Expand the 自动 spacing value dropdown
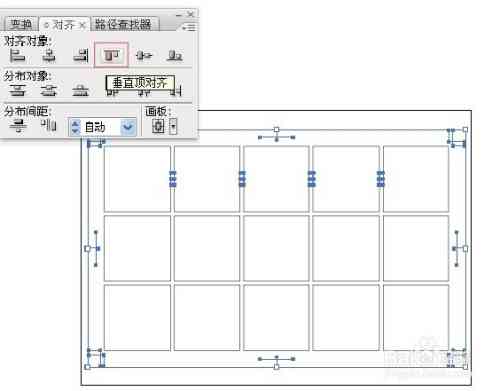The image size is (500, 391). 128,127
